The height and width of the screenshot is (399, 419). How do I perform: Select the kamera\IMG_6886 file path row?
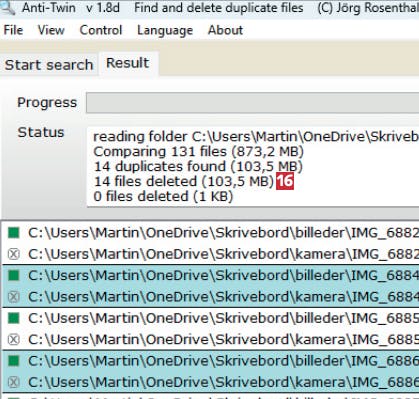click(211, 382)
